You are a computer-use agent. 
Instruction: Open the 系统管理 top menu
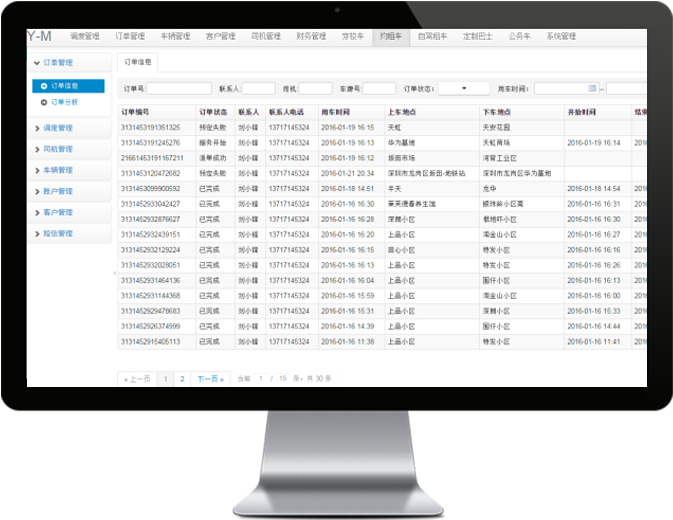(560, 36)
